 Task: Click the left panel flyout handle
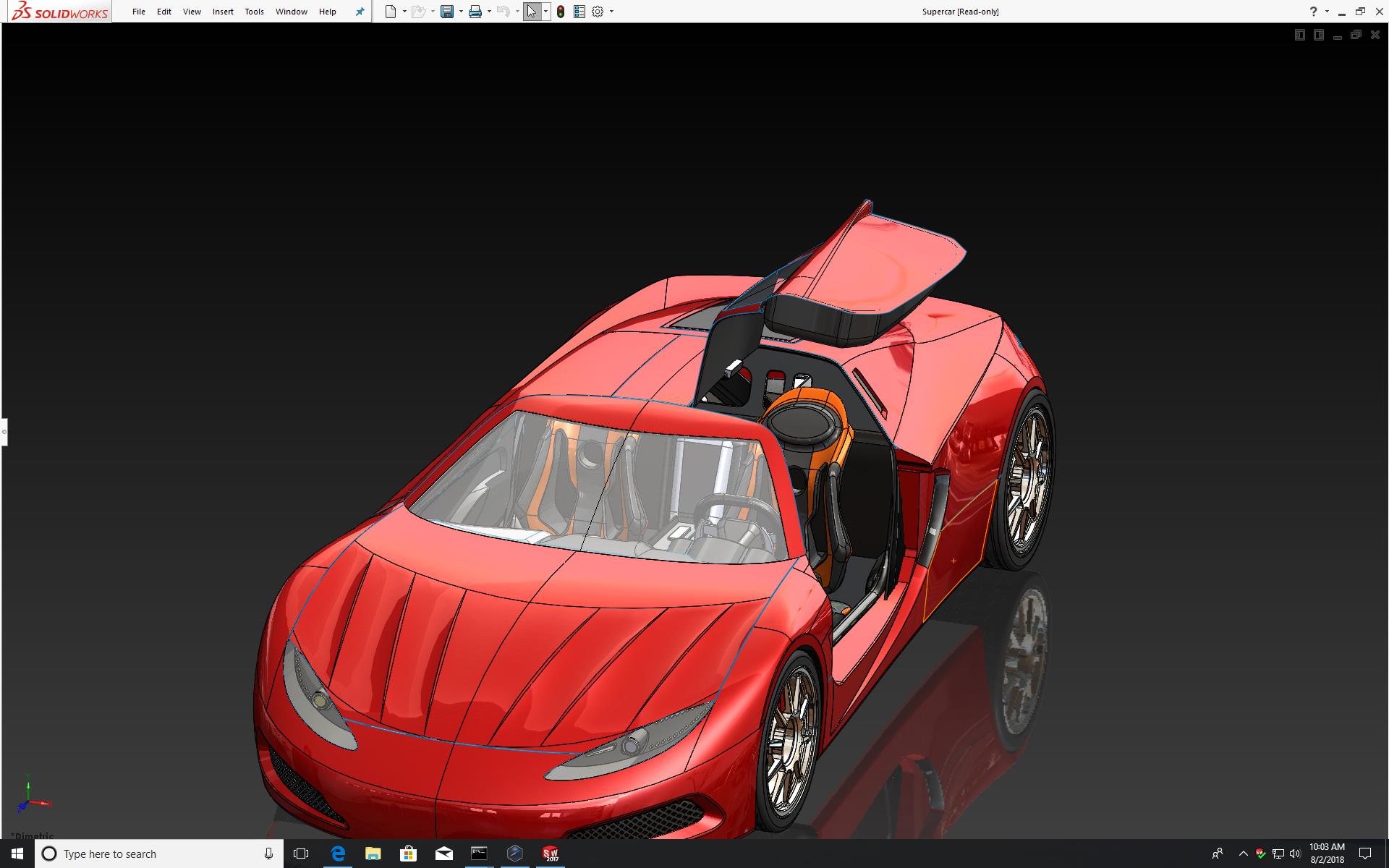pos(4,432)
